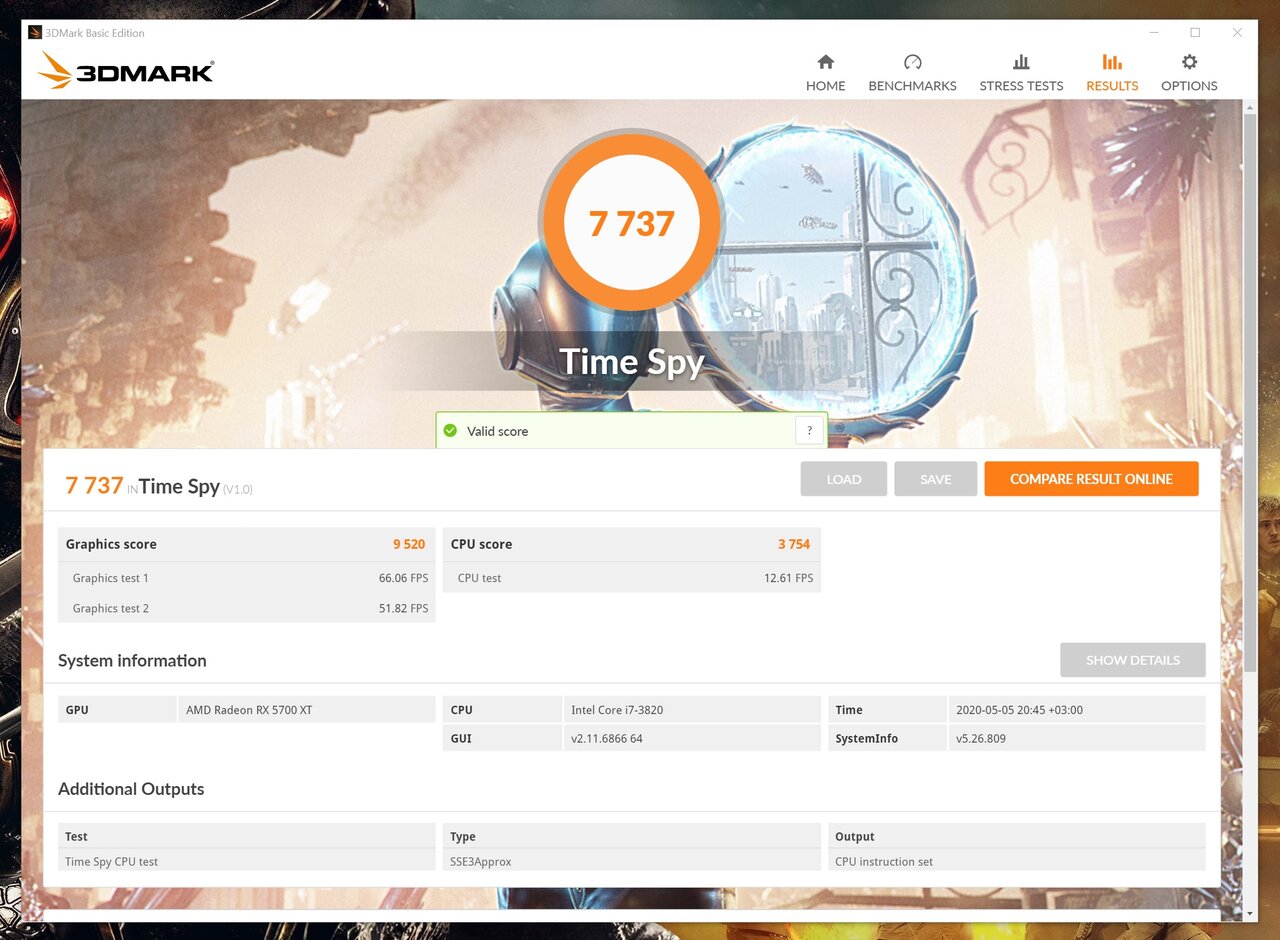This screenshot has width=1280, height=940.
Task: Click Graphics test 1 row 66.06 FPS
Action: (246, 578)
